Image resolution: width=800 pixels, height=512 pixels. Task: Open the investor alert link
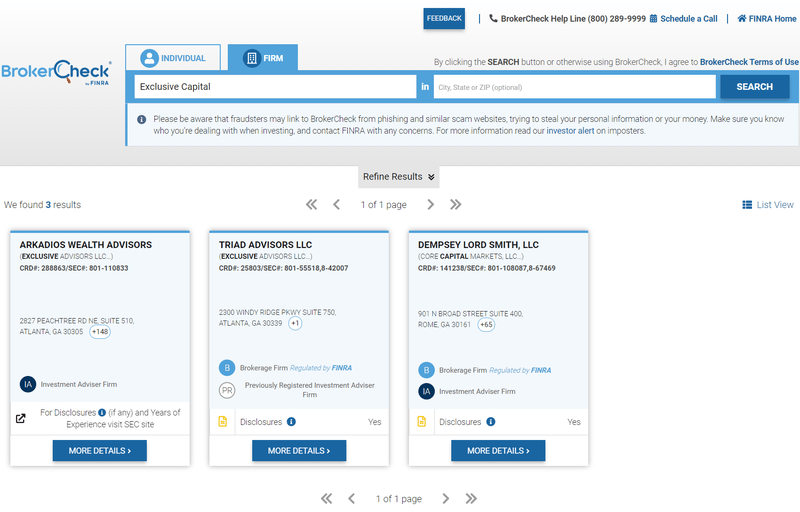(570, 131)
